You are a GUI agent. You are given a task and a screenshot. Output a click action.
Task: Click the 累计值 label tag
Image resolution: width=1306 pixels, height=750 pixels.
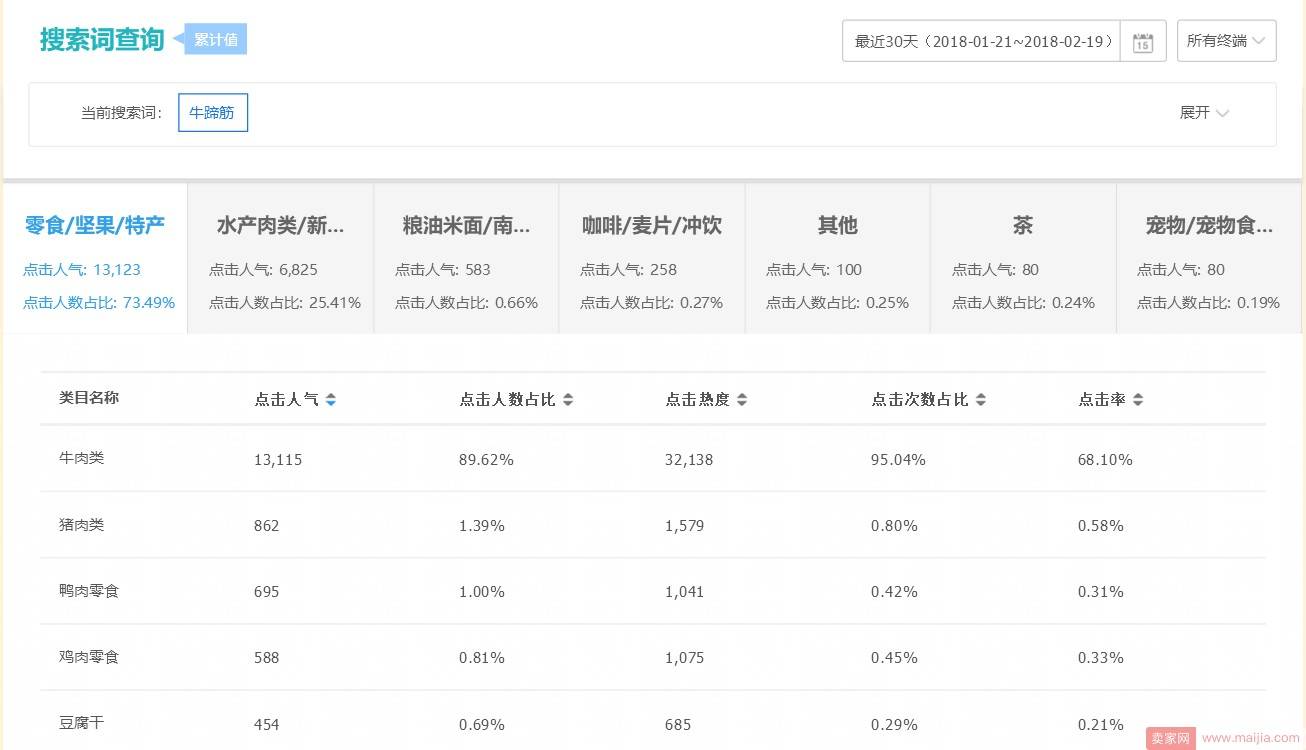click(x=215, y=40)
